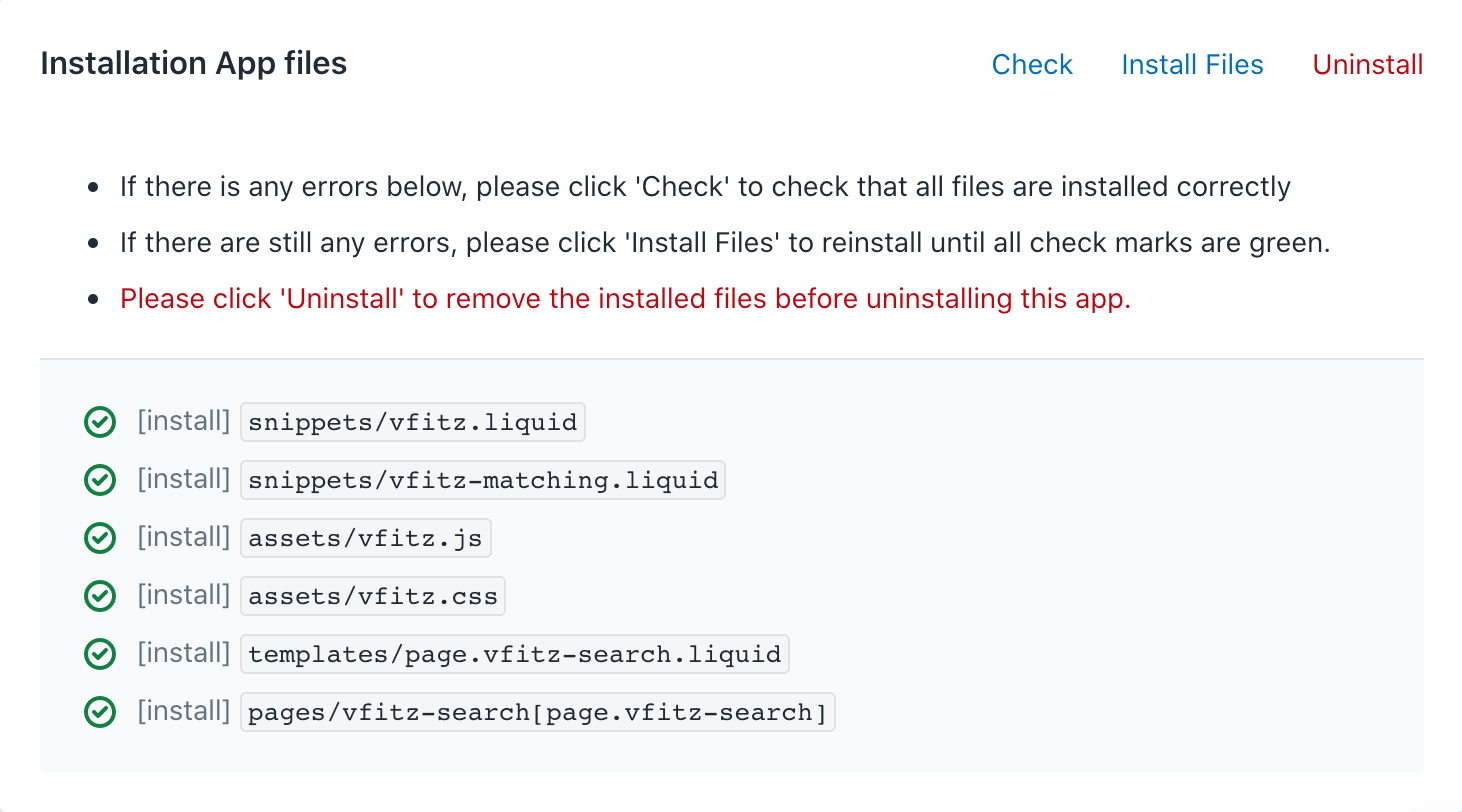Image resolution: width=1462 pixels, height=812 pixels.
Task: Click the red Uninstall link
Action: [x=1368, y=65]
